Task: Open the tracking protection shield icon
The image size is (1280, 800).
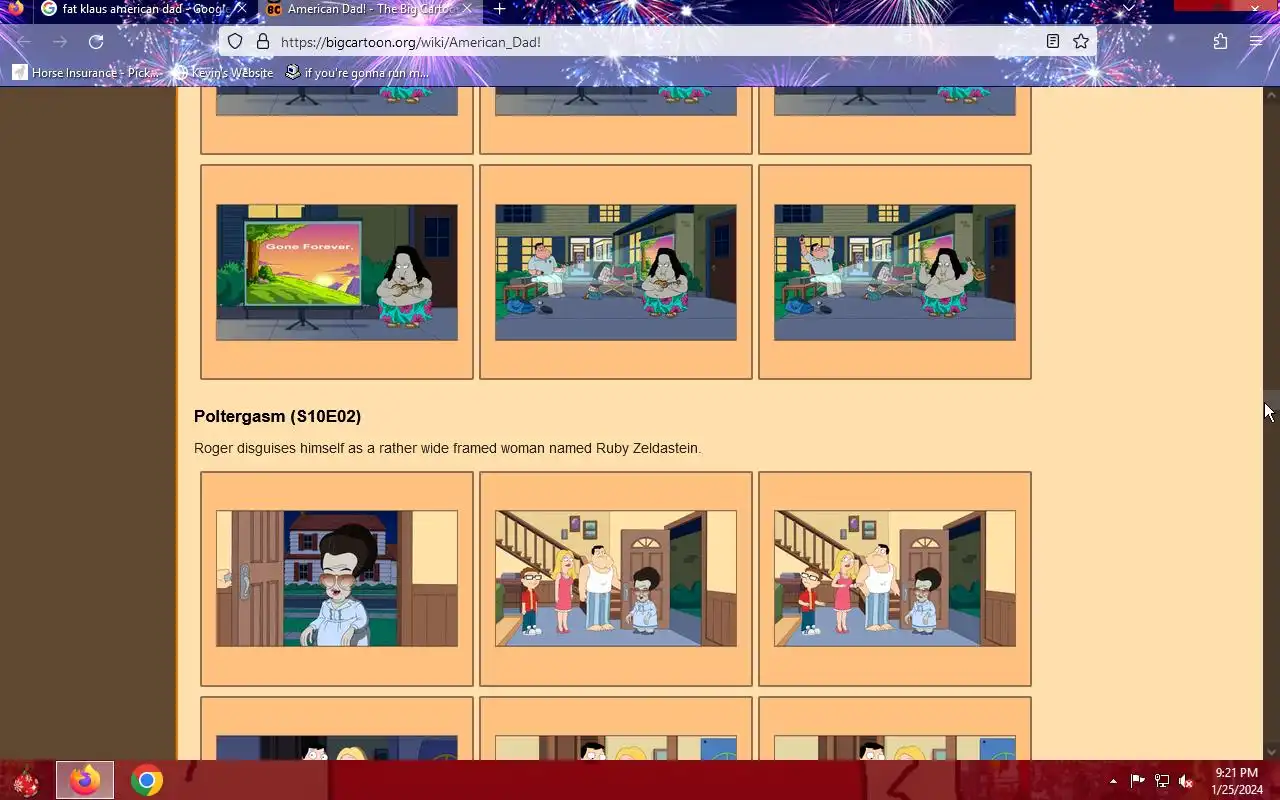Action: (x=235, y=42)
